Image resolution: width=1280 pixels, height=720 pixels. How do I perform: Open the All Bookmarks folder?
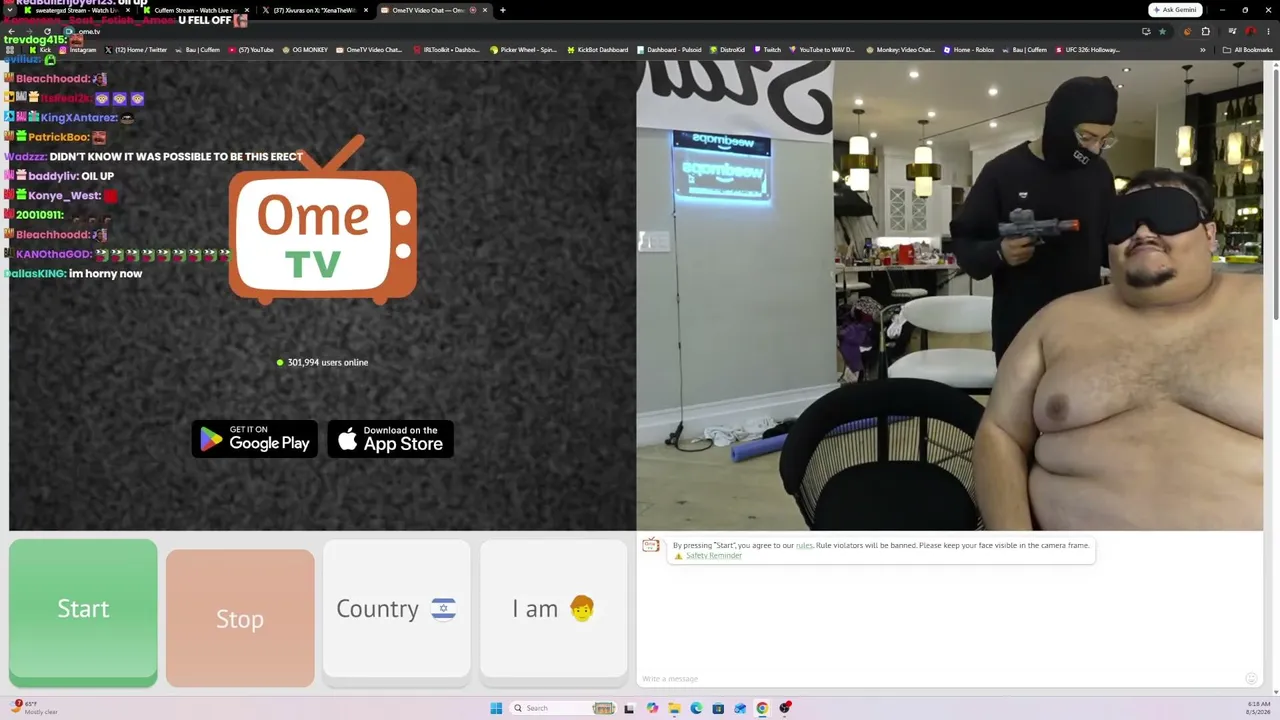(x=1248, y=50)
